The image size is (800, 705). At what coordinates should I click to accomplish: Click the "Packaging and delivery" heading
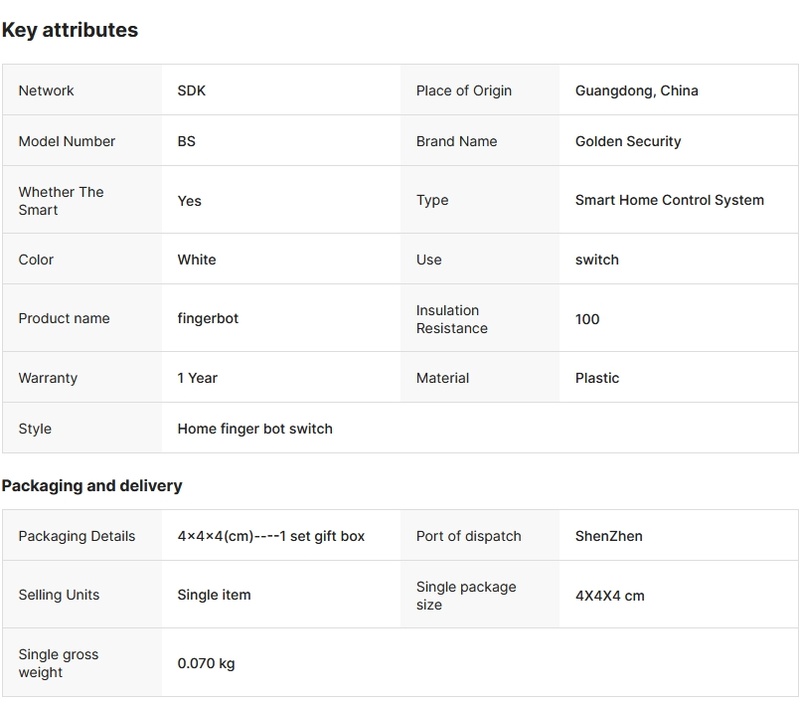tap(92, 486)
